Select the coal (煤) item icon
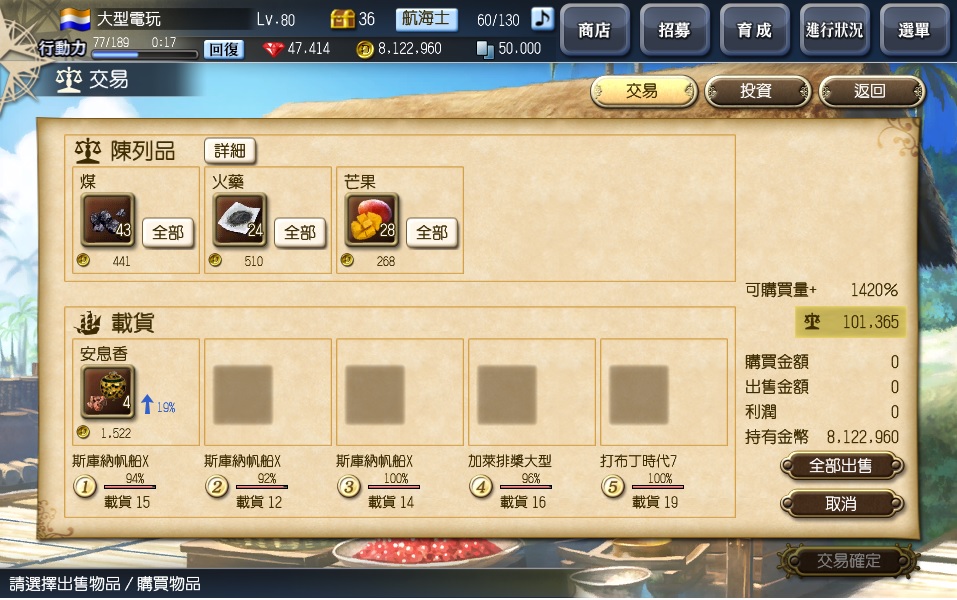The width and height of the screenshot is (957, 600). (108, 220)
